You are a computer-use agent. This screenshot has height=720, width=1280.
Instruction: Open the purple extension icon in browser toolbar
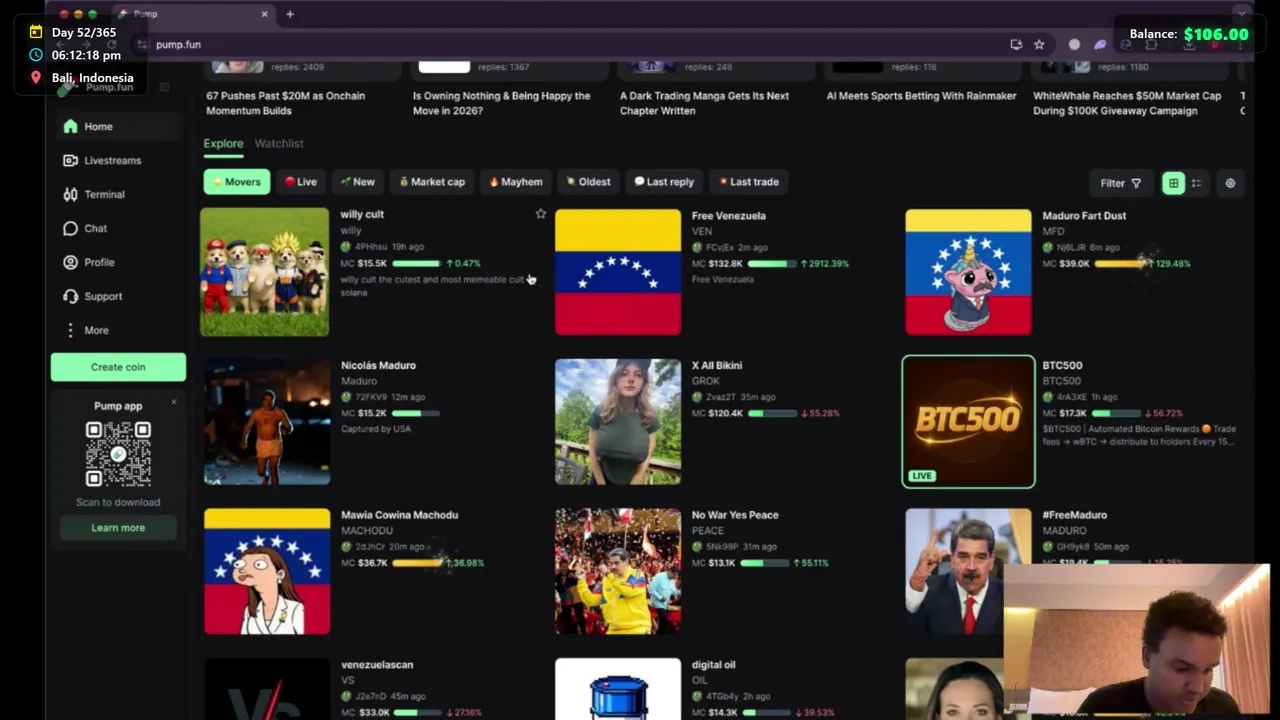point(1100,44)
